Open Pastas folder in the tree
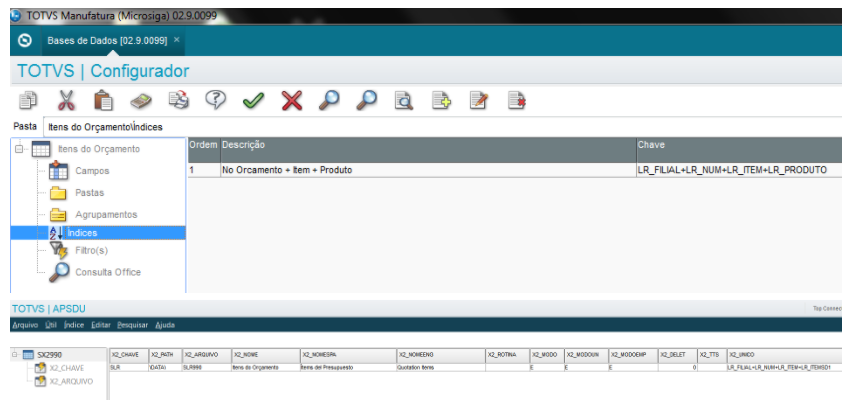851x400 pixels. tap(90, 193)
